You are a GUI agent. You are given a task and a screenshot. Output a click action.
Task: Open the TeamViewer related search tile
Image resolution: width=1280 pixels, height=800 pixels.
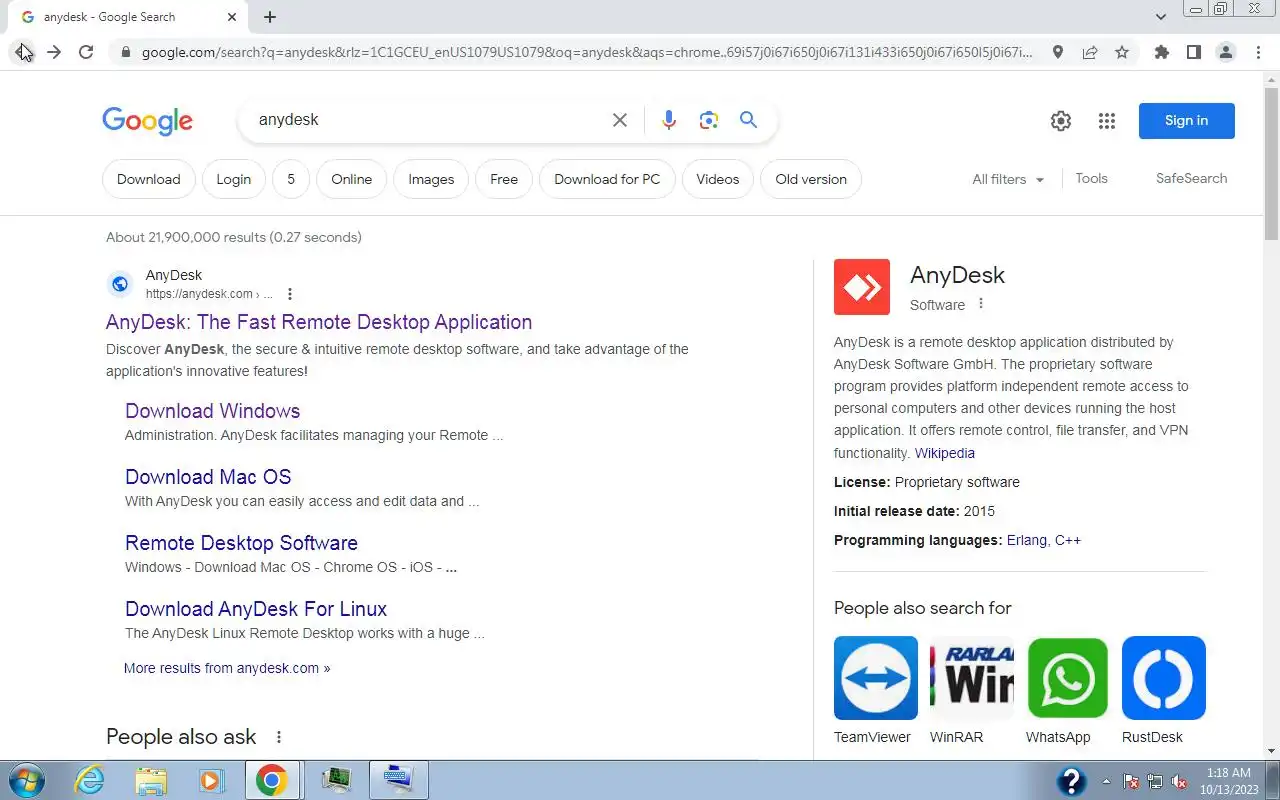[875, 690]
